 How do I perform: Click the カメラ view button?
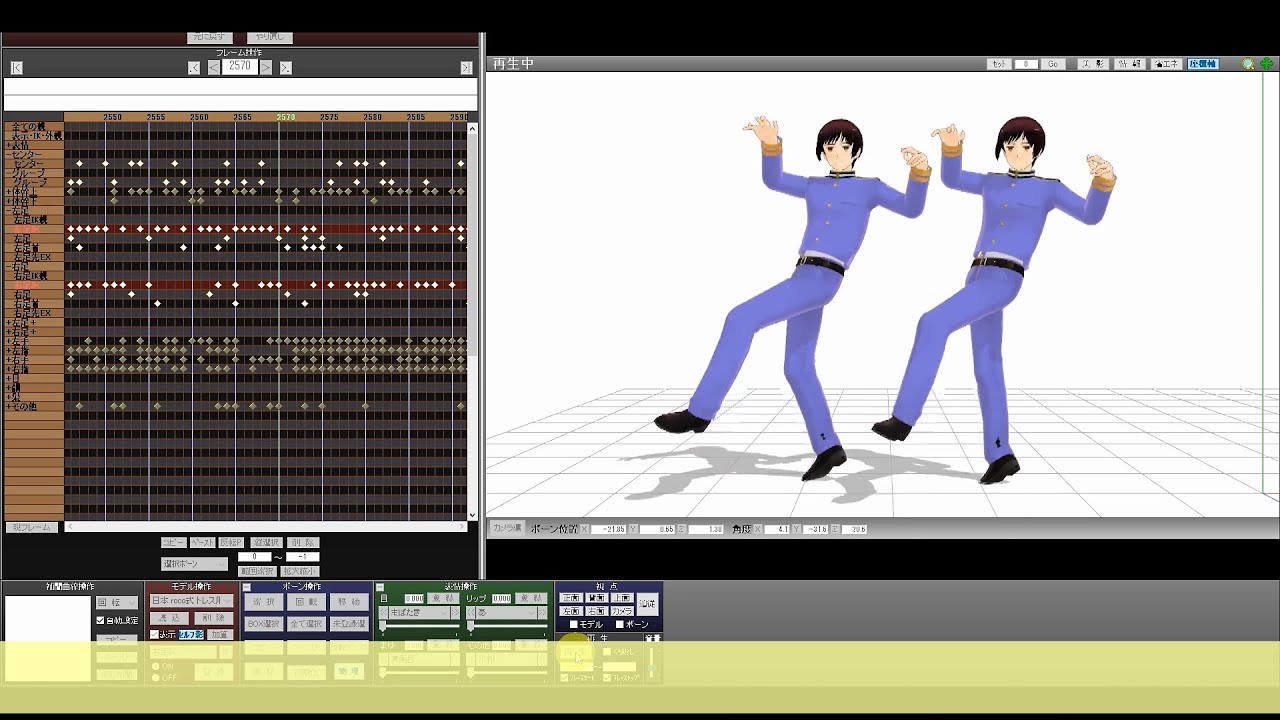622,611
